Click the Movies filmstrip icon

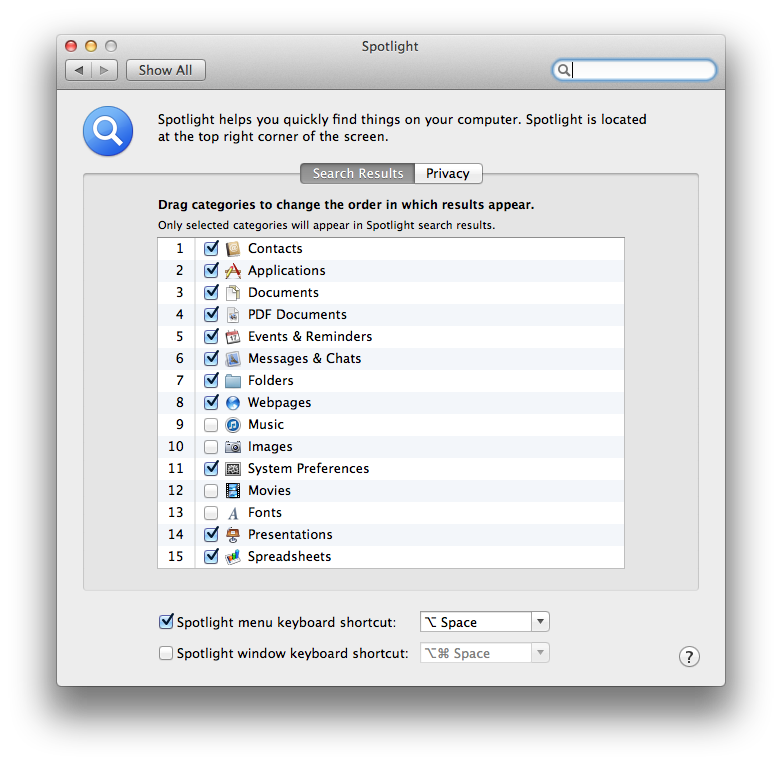click(x=233, y=491)
